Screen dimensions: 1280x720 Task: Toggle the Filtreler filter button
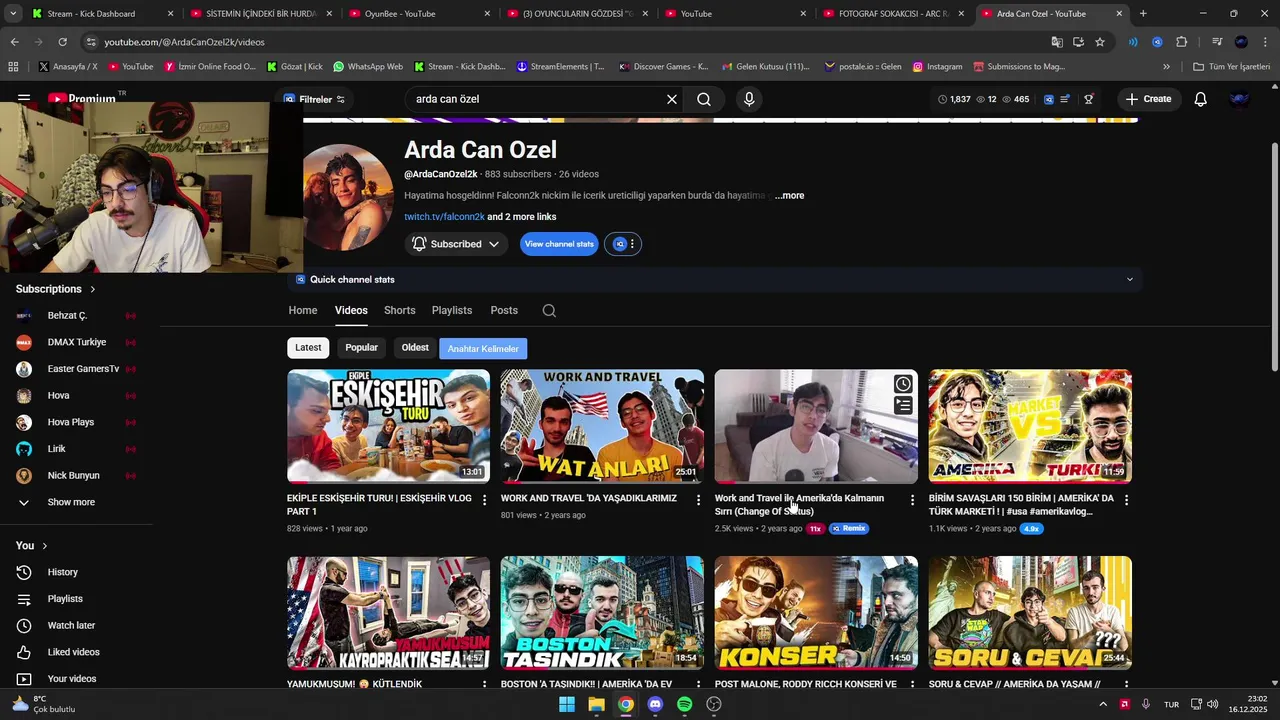pos(313,99)
